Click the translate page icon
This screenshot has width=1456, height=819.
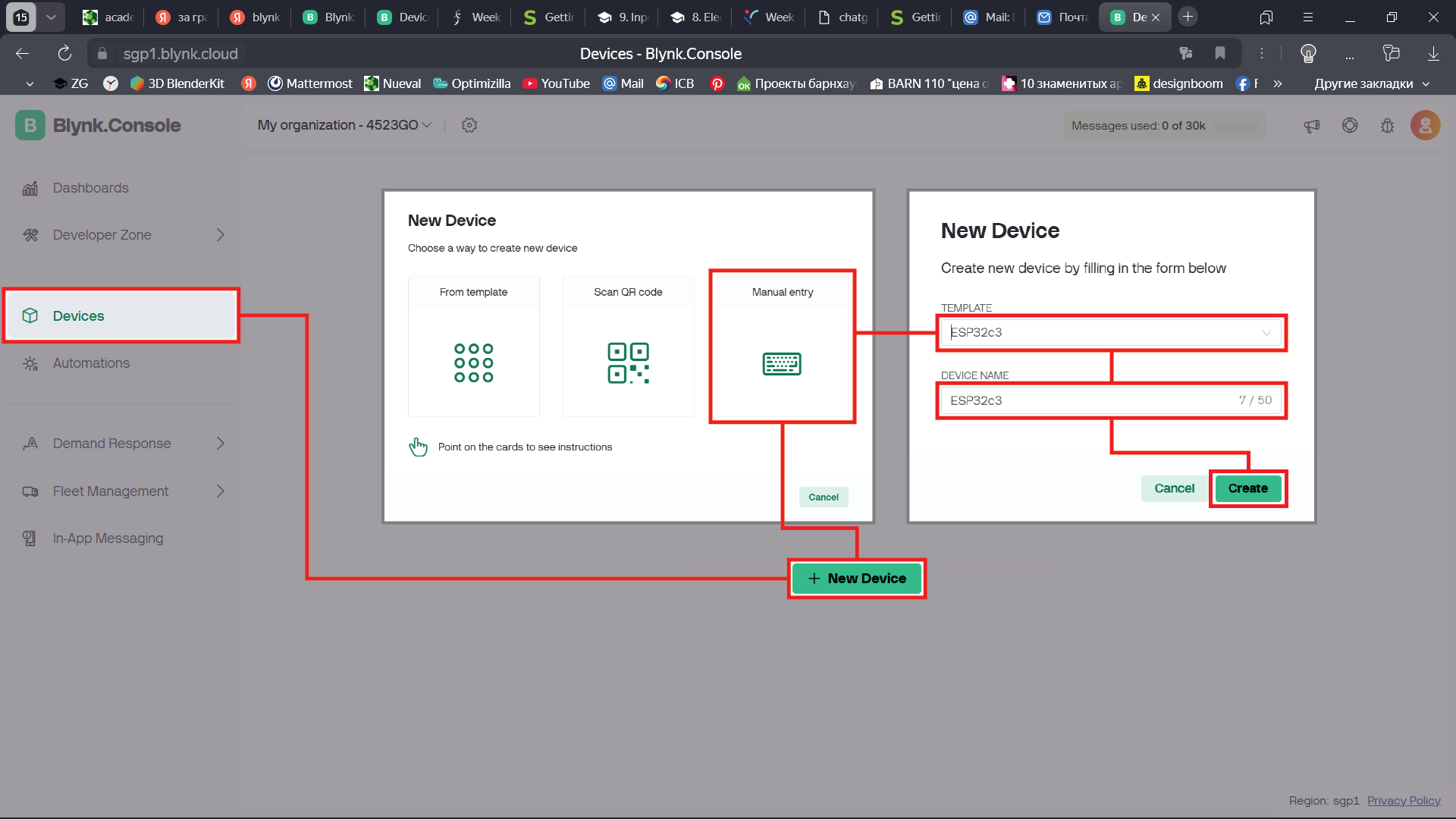tap(1186, 53)
